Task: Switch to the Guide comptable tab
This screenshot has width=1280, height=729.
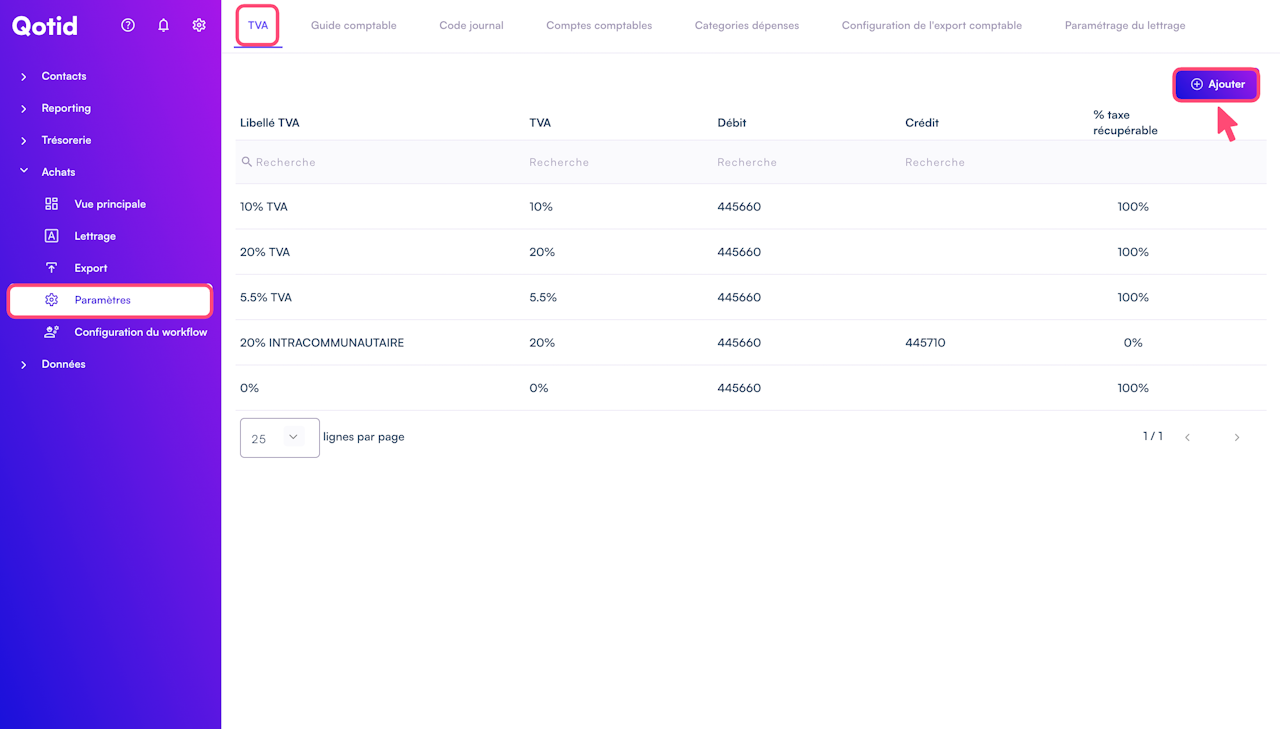Action: pyautogui.click(x=353, y=26)
